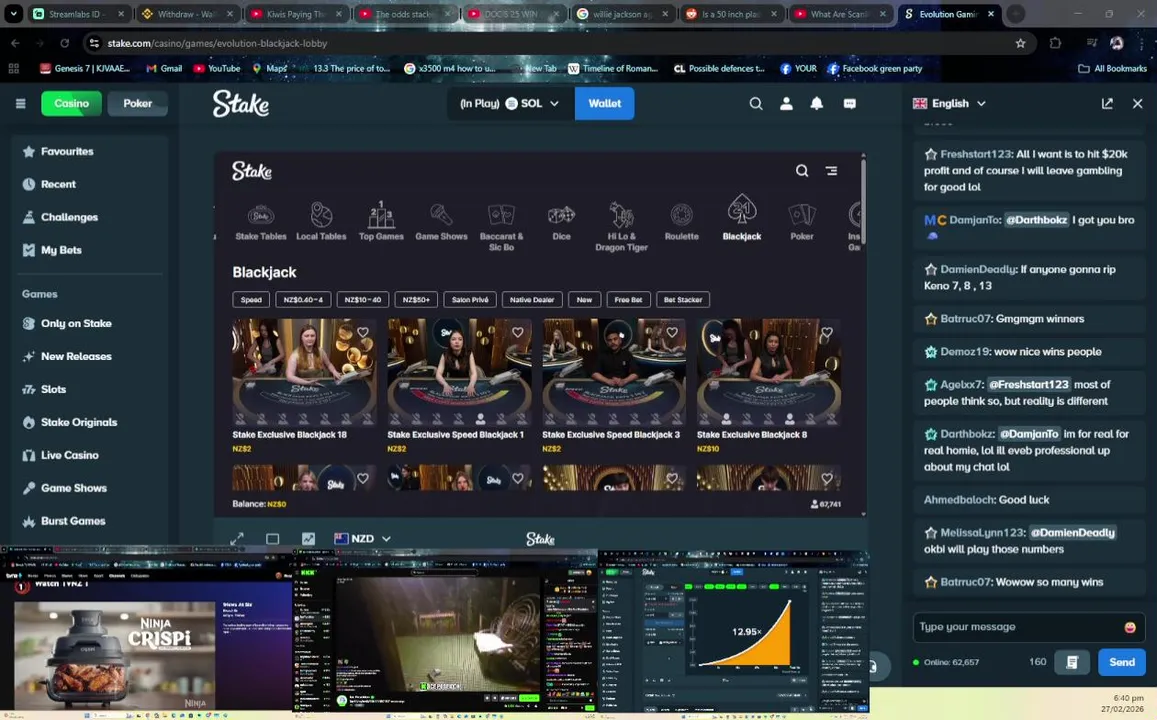
Task: Open the site search magnifier in header
Action: point(756,104)
